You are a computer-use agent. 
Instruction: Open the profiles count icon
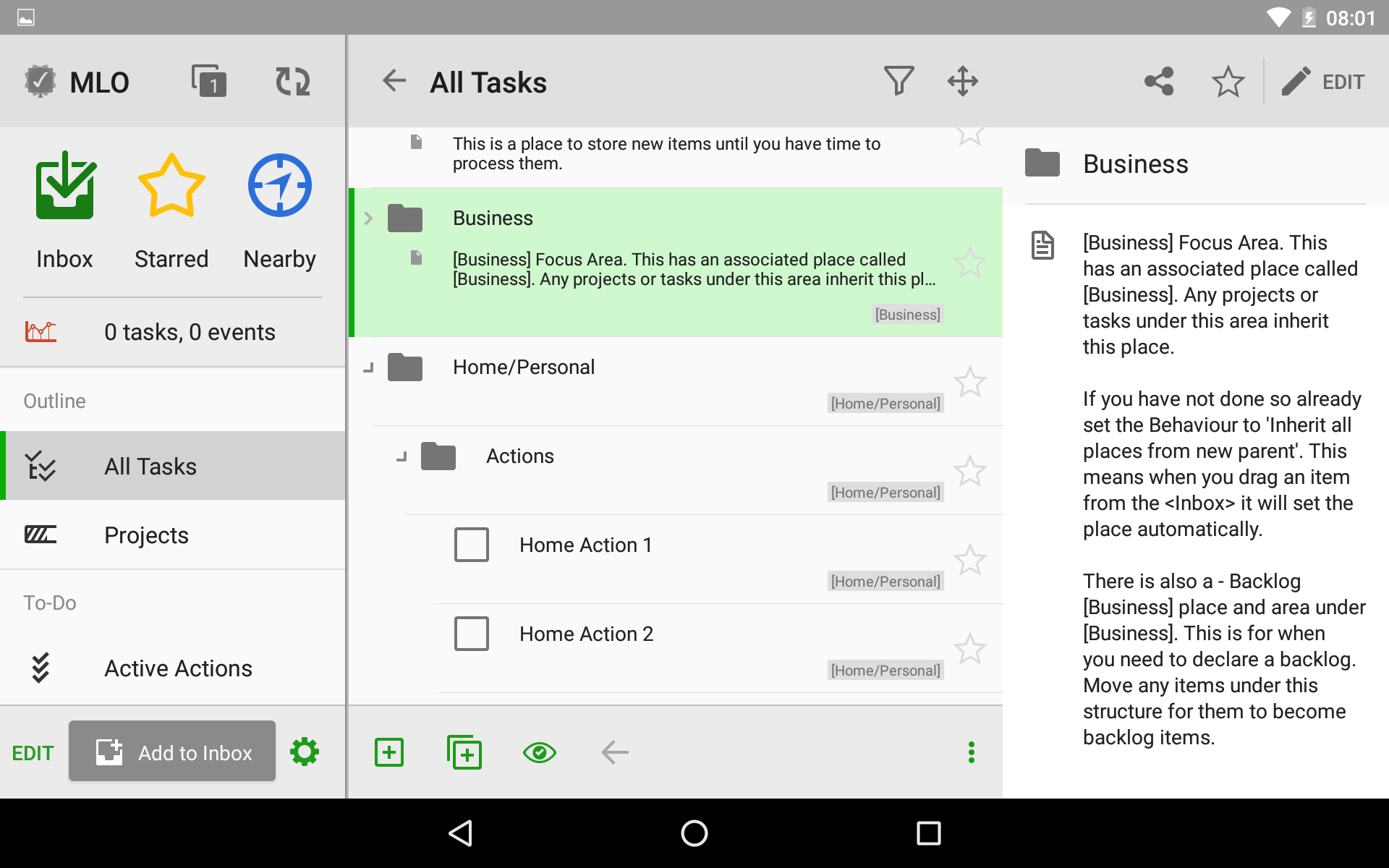click(208, 81)
